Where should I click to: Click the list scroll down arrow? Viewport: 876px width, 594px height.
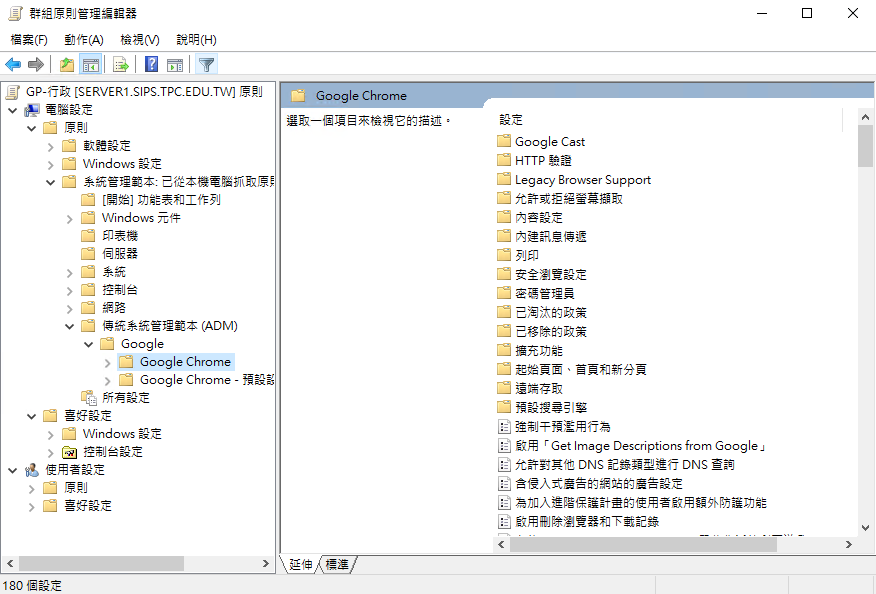(x=865, y=528)
